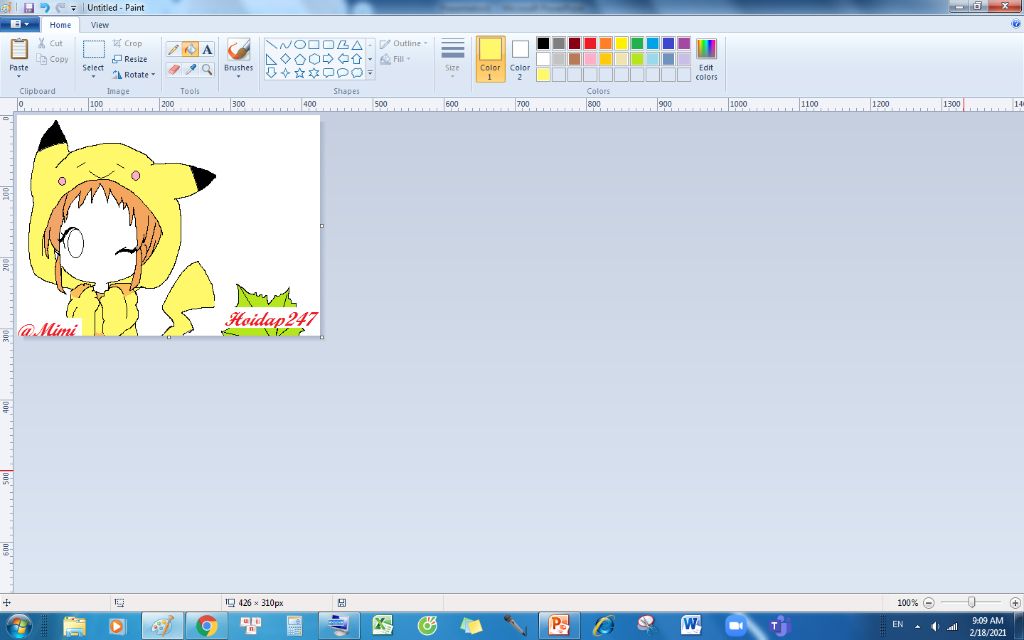
Task: Open the Select tool dropdown
Action: pyautogui.click(x=93, y=76)
